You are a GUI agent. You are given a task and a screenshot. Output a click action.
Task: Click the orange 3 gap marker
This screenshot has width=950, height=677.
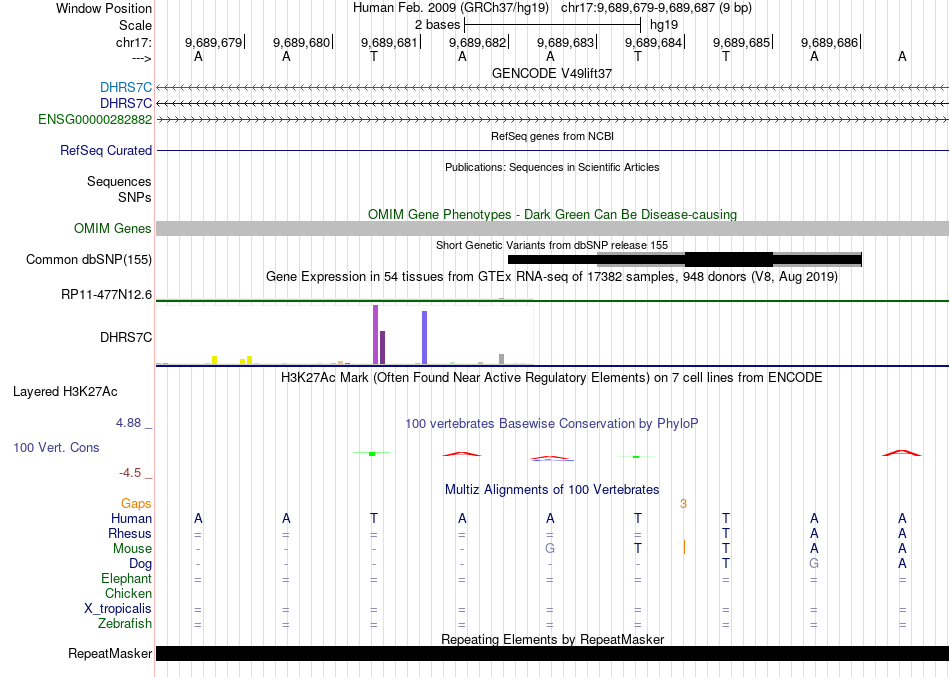(x=683, y=504)
